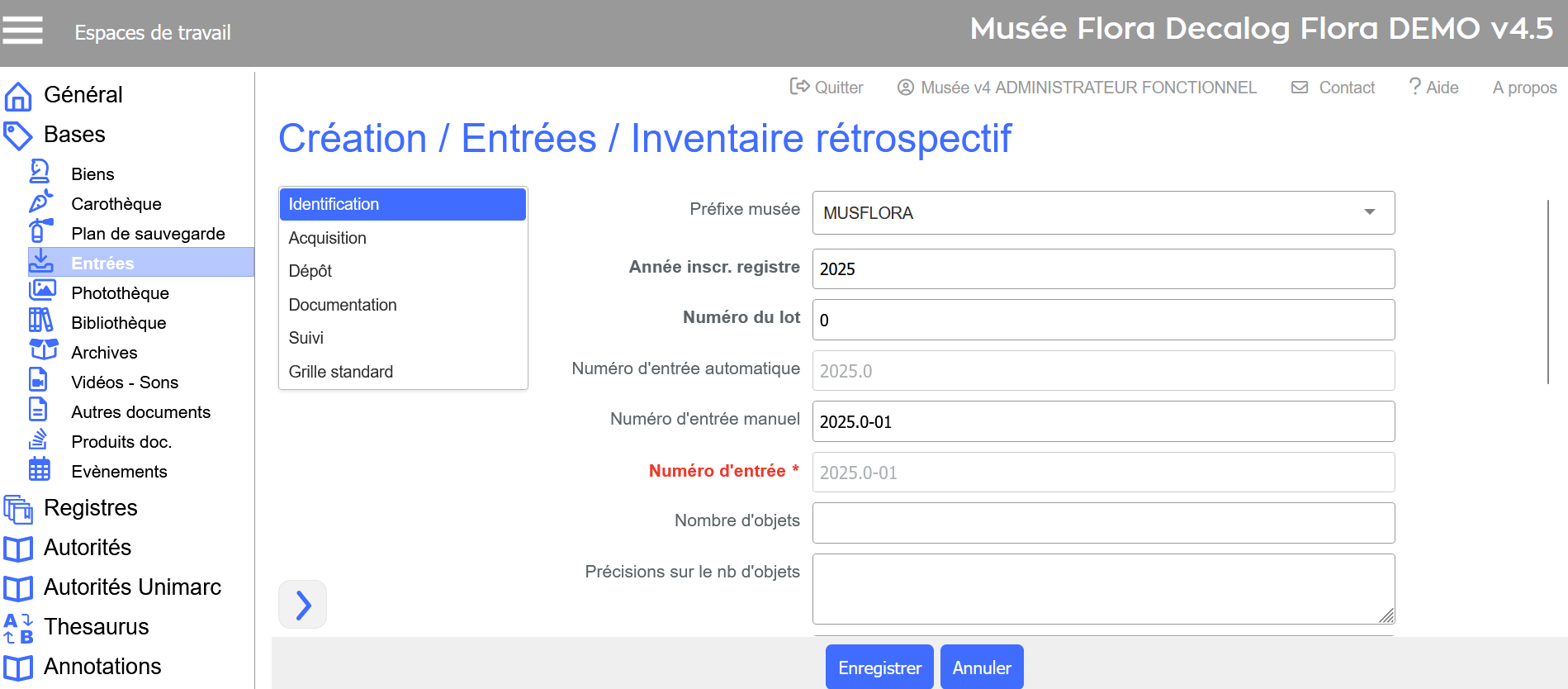Click the Général home icon
The width and height of the screenshot is (1568, 689).
18,96
